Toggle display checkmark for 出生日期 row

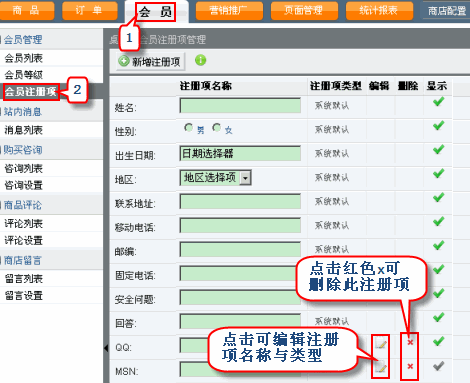(439, 149)
